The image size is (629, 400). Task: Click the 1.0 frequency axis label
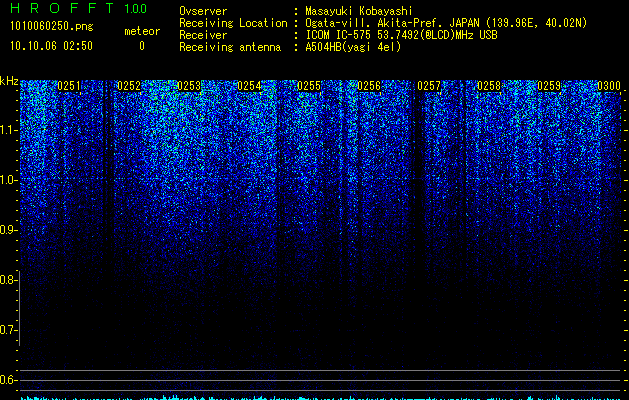7,180
